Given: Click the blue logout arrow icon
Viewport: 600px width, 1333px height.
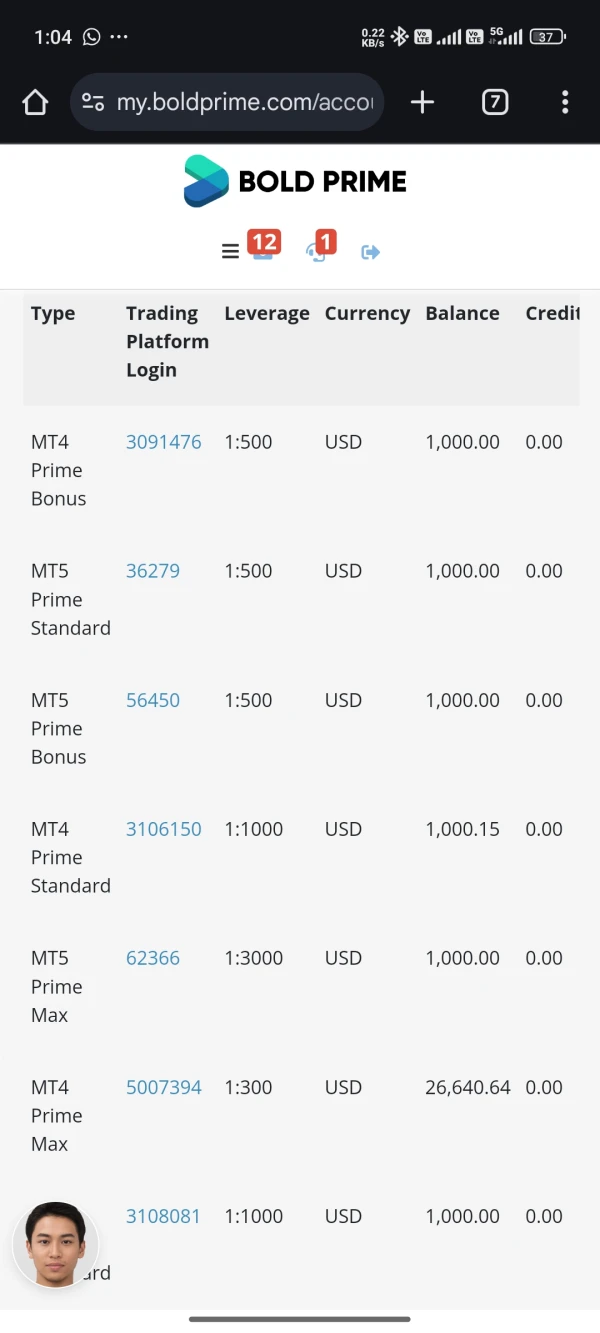Looking at the screenshot, I should pos(370,252).
